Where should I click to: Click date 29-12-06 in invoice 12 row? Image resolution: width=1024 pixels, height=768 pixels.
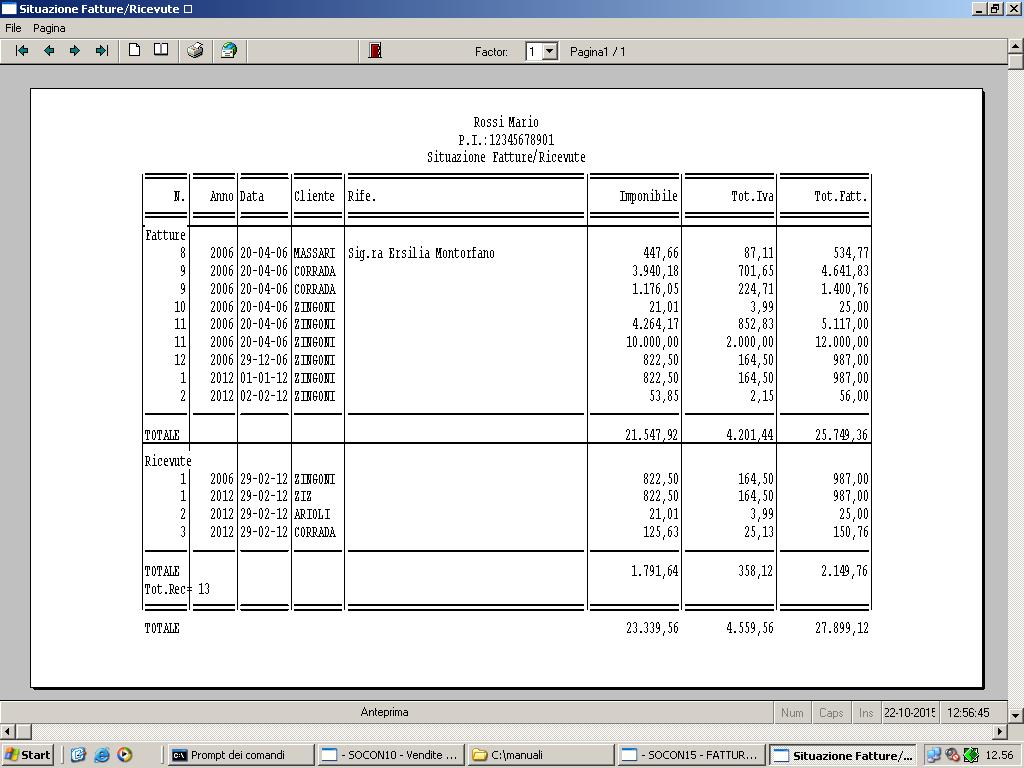[264, 360]
